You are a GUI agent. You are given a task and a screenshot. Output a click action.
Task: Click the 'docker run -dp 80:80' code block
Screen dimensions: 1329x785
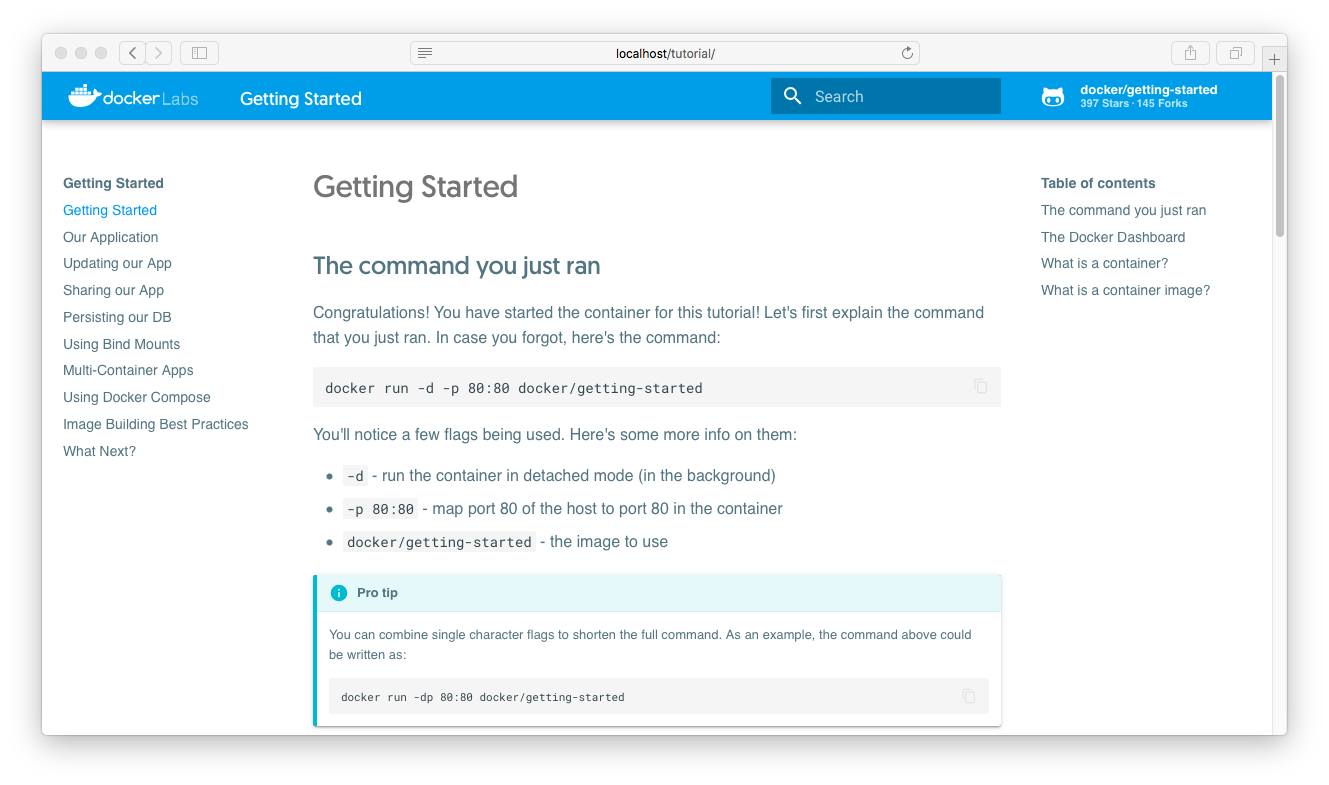point(659,696)
